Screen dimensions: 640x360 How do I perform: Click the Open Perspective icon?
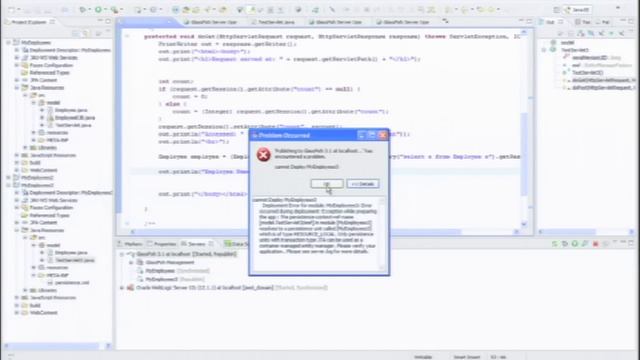557,10
